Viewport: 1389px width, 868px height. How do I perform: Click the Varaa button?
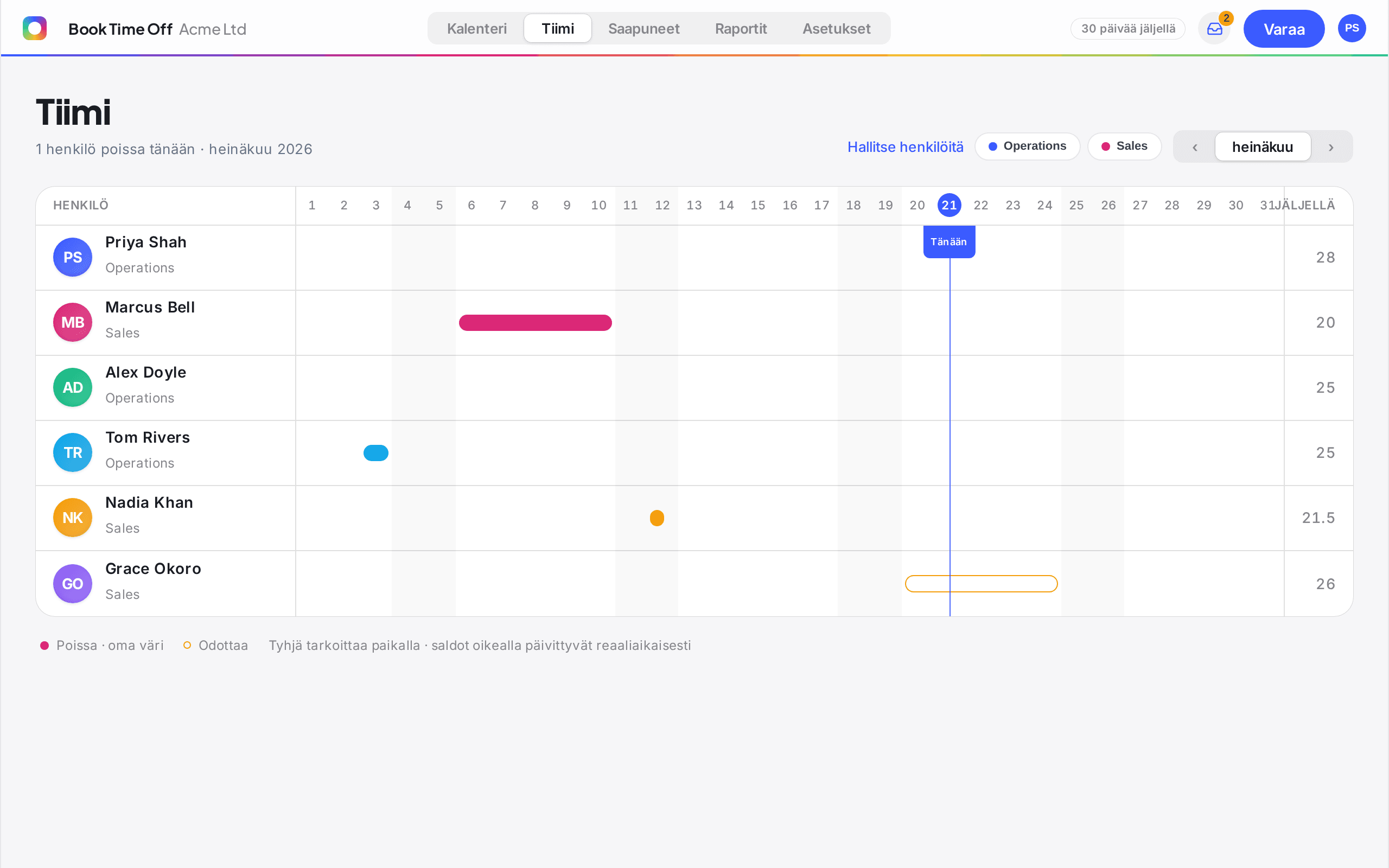pyautogui.click(x=1284, y=29)
